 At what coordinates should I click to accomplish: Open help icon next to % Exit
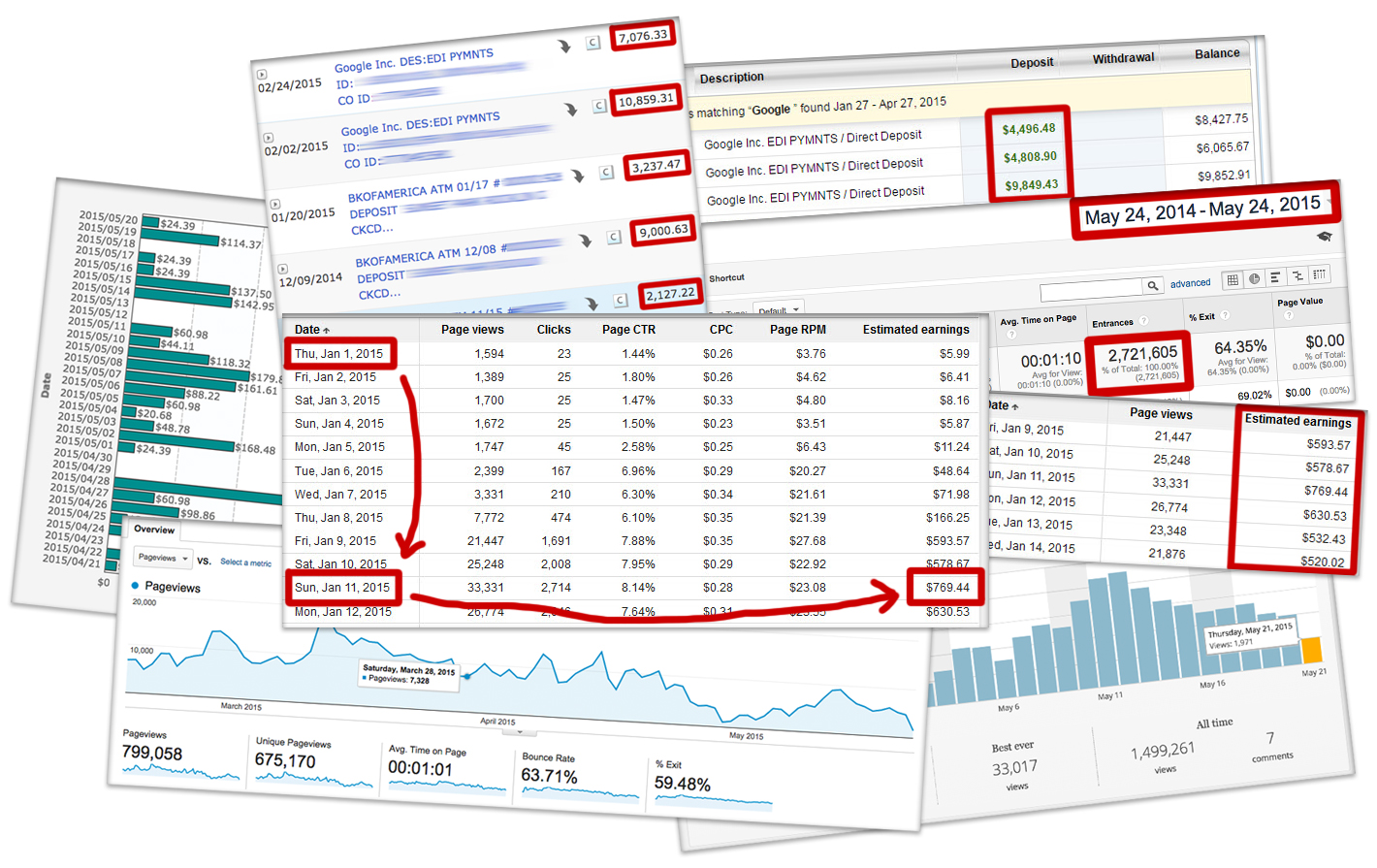[x=1225, y=315]
